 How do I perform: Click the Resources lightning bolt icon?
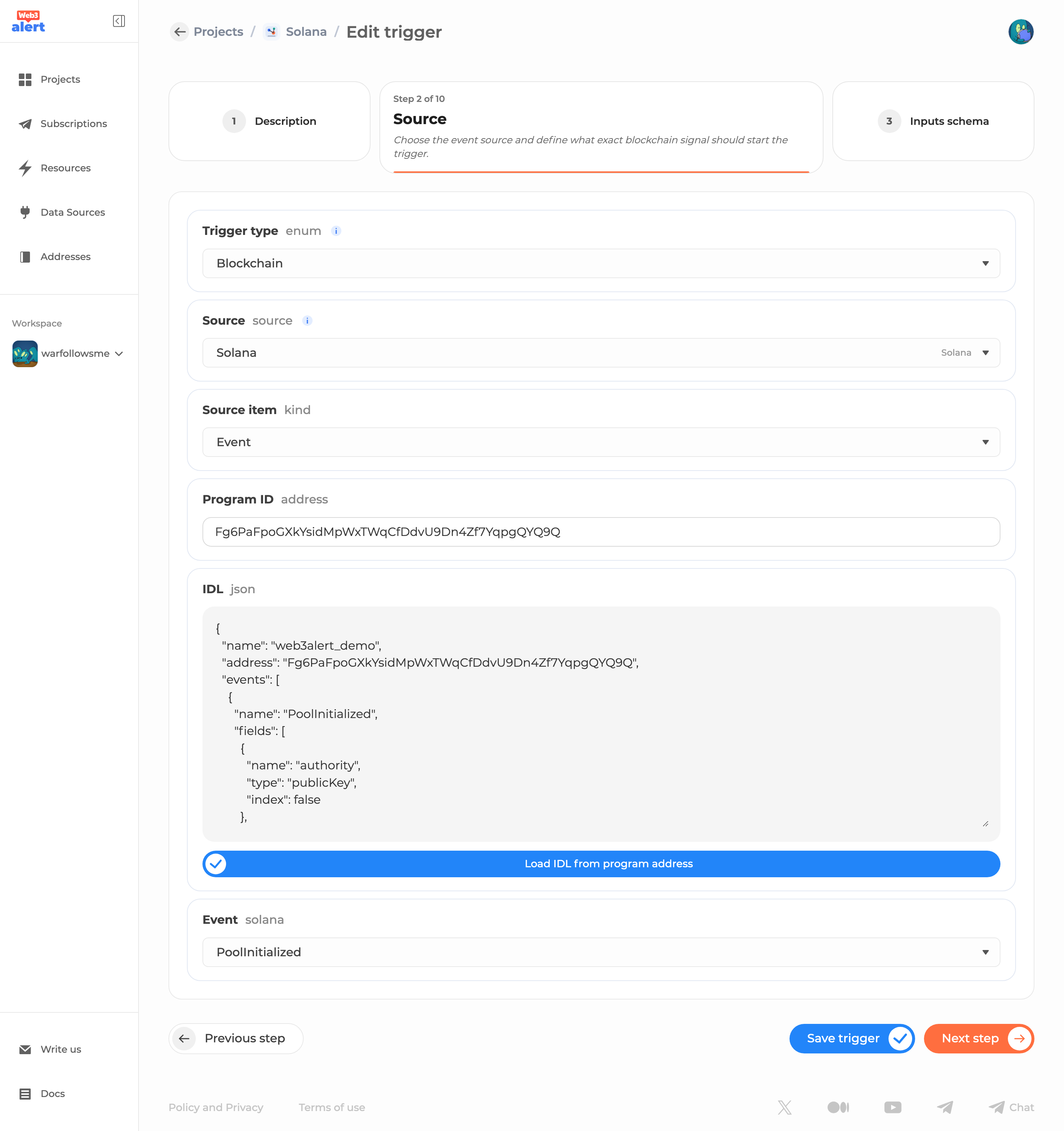pyautogui.click(x=25, y=168)
